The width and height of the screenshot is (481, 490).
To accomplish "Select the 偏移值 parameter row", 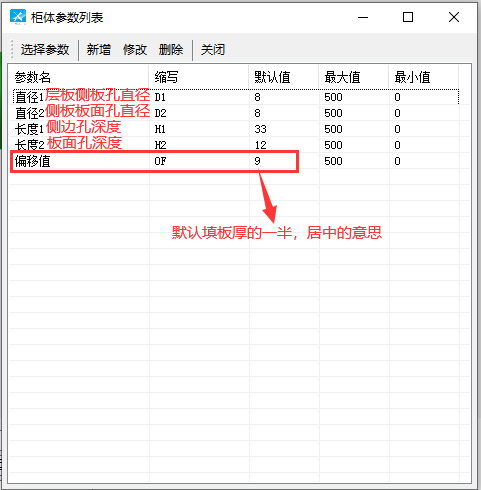I will click(x=236, y=161).
